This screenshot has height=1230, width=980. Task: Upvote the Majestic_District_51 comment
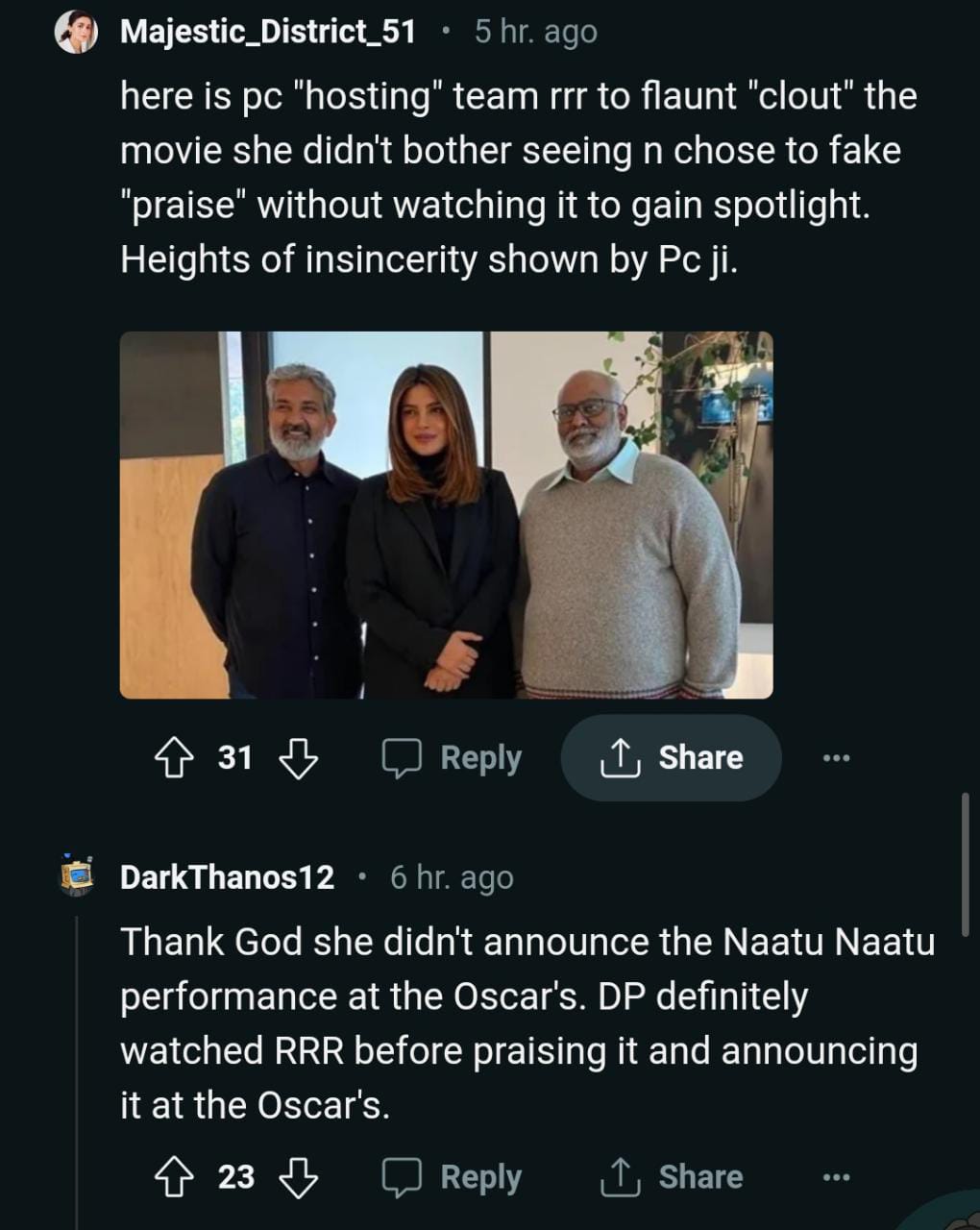pos(174,758)
